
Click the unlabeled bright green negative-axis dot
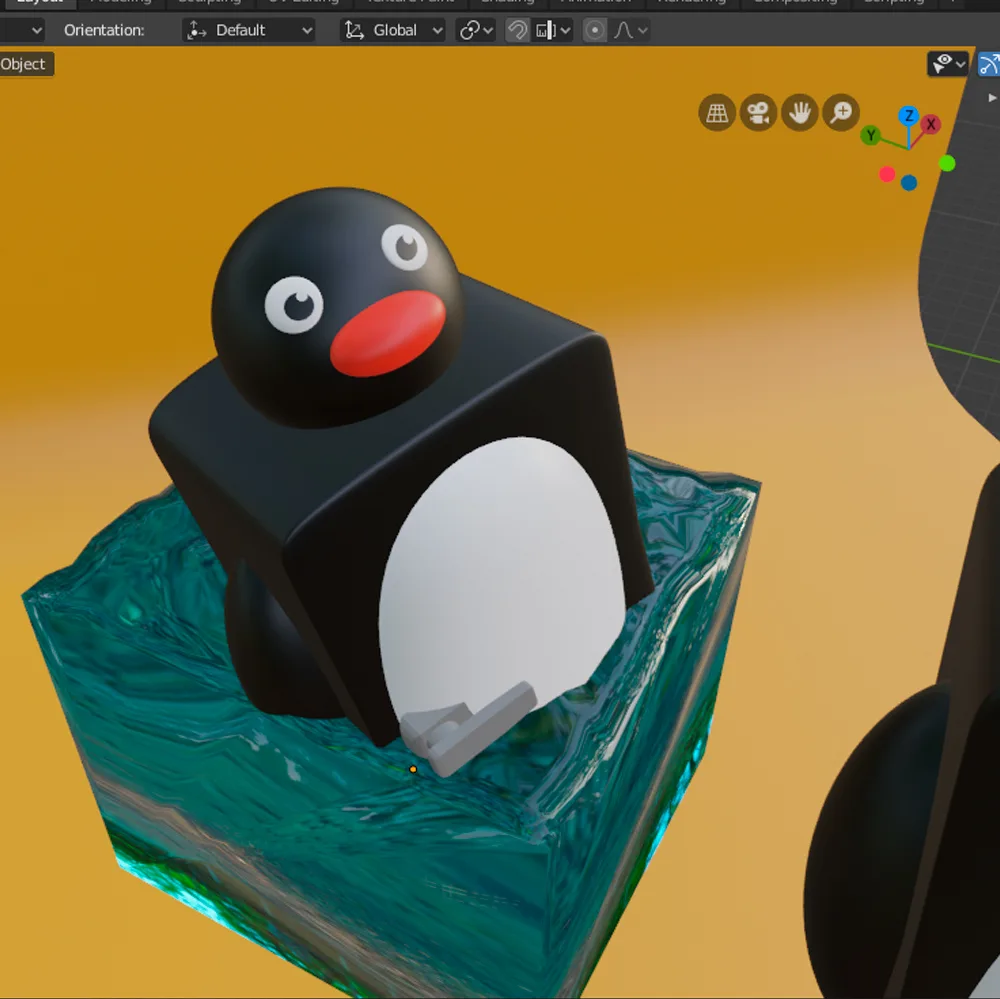[x=947, y=164]
